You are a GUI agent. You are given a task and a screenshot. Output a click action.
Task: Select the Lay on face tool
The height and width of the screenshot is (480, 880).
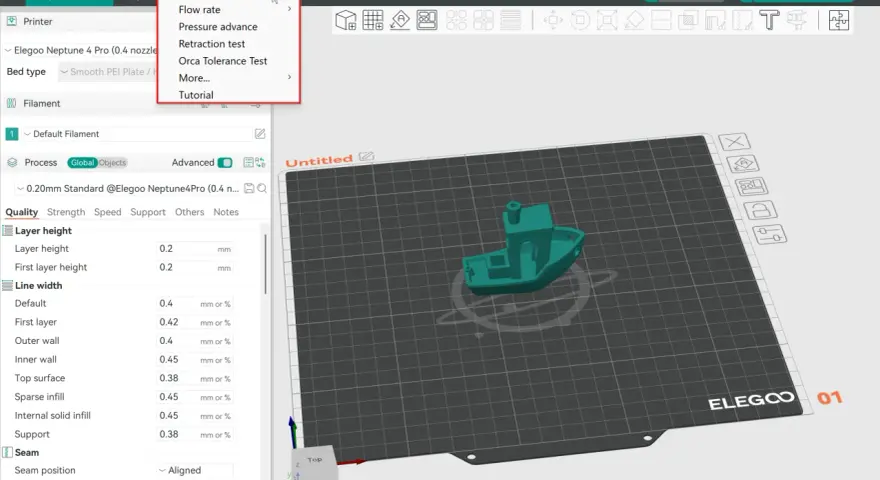click(634, 21)
